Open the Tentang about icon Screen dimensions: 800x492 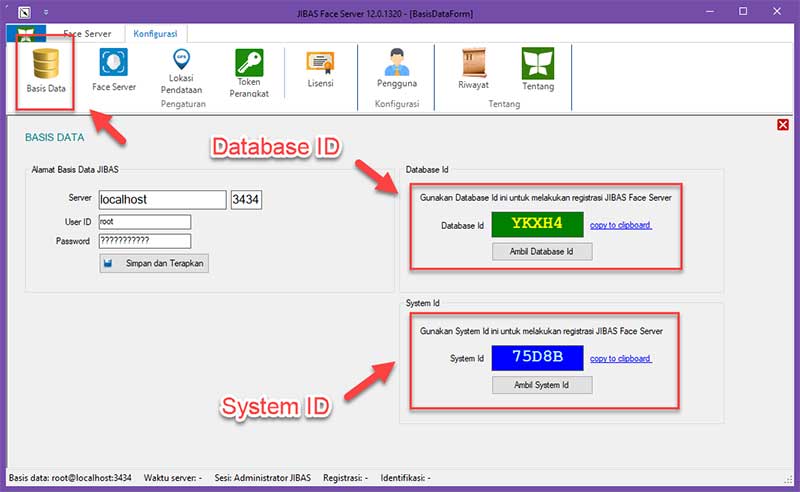tap(538, 69)
